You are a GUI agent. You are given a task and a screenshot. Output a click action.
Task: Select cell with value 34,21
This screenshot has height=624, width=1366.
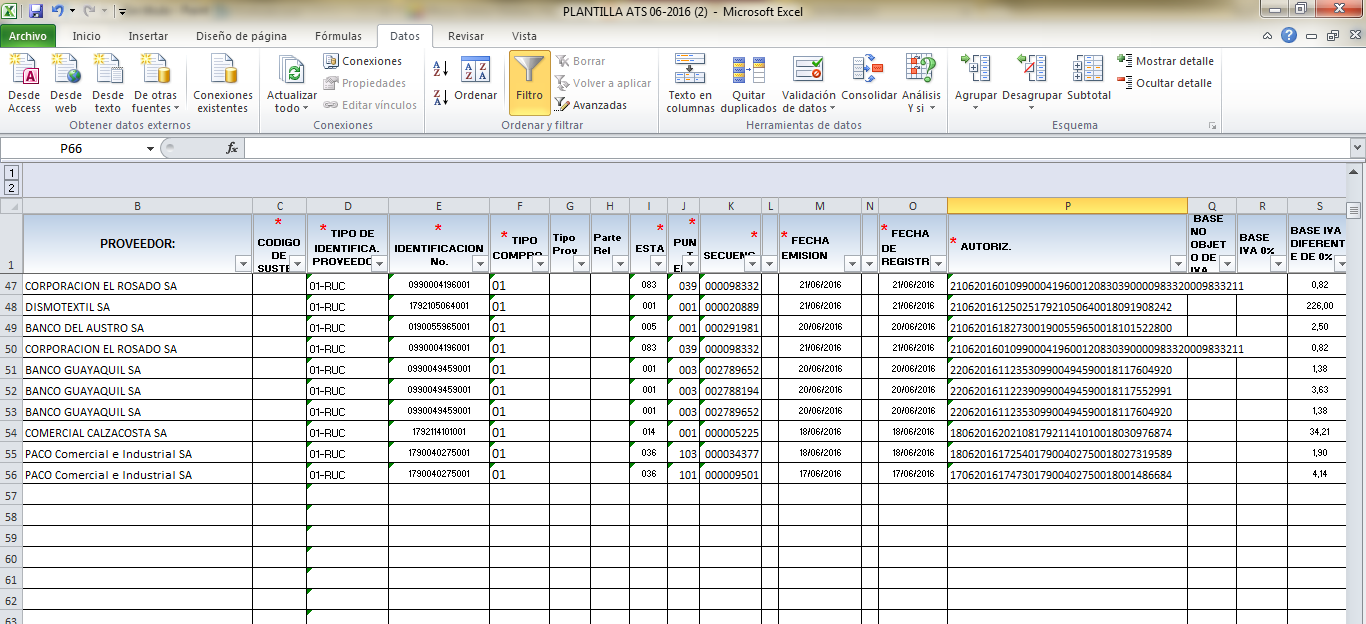click(x=1319, y=432)
